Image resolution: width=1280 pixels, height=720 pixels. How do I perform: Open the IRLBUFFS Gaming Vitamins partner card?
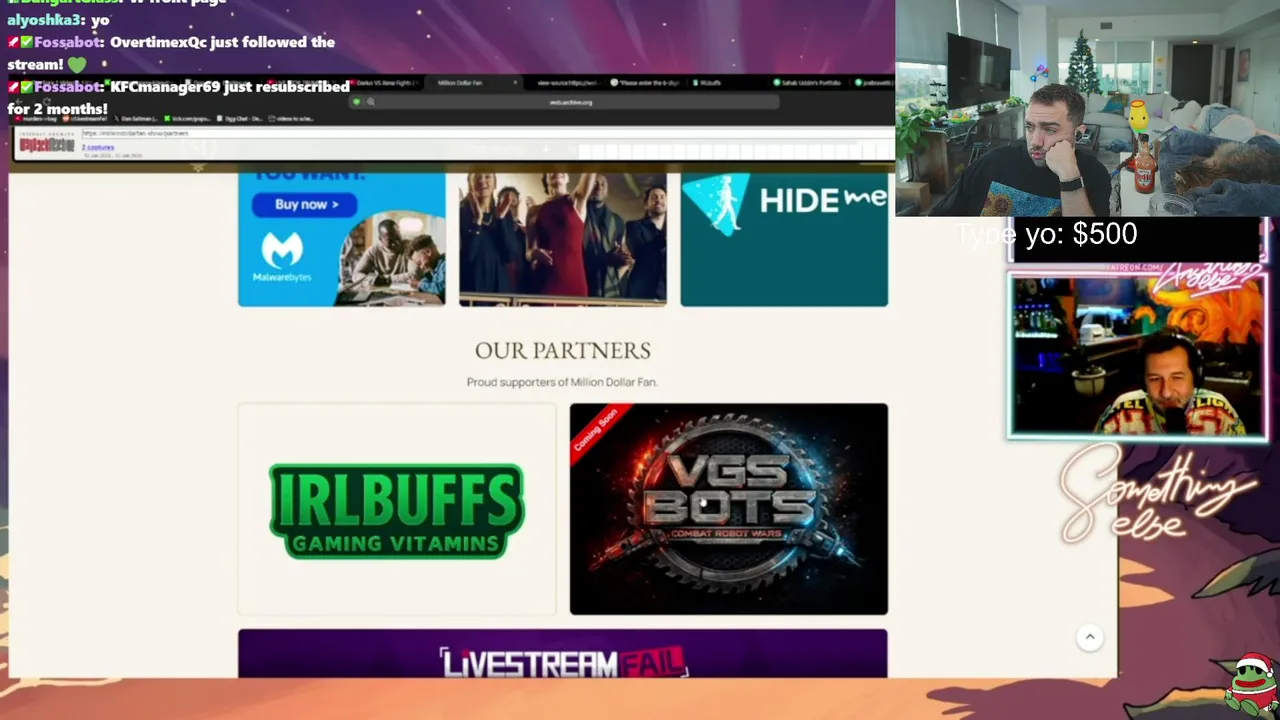coord(397,509)
